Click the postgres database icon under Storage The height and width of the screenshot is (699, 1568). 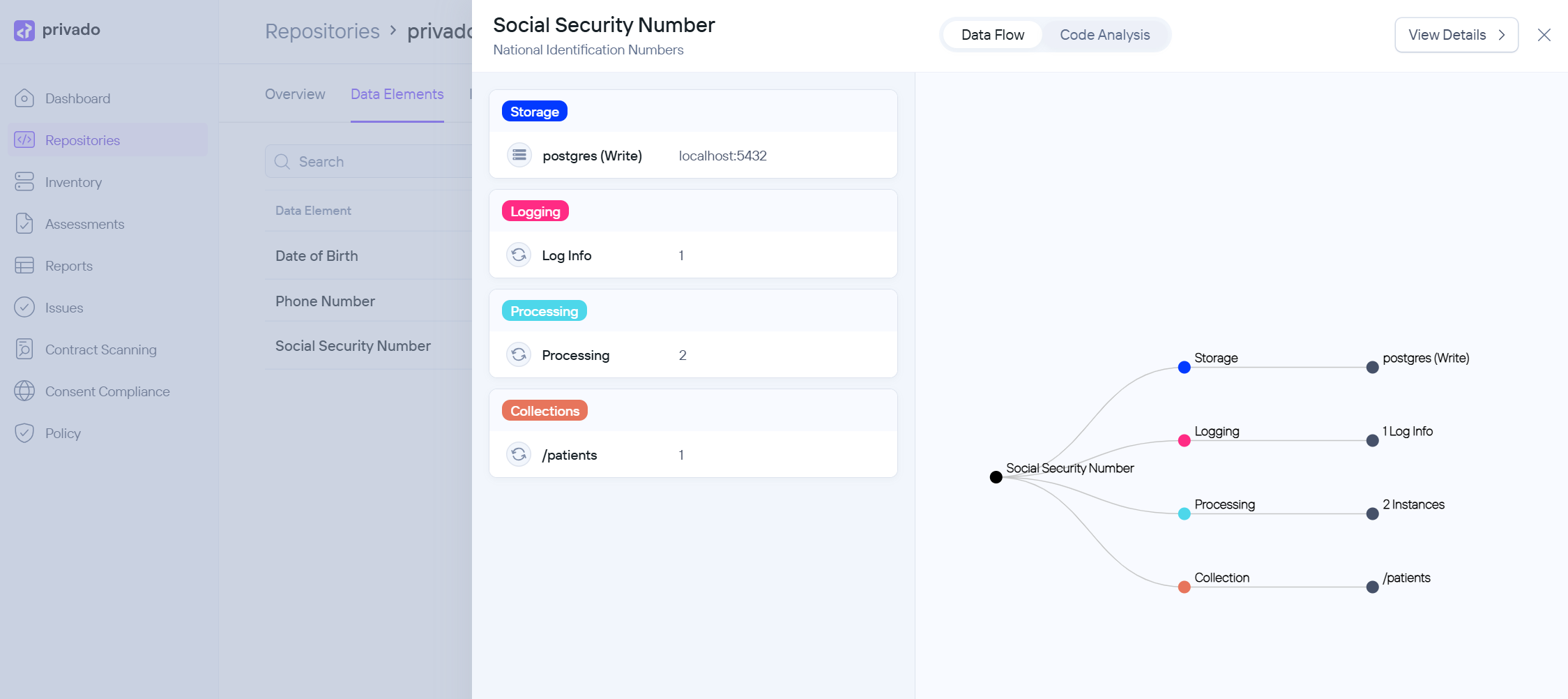[519, 155]
